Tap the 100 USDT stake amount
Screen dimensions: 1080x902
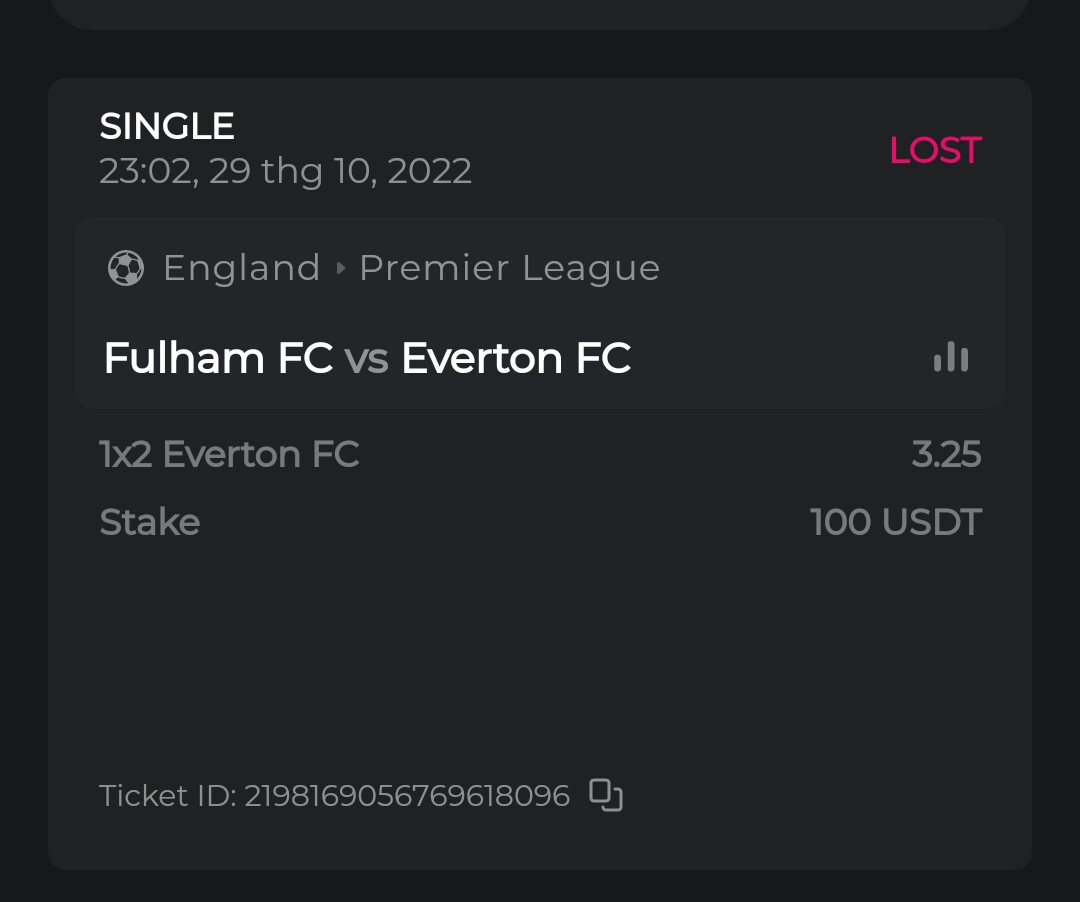click(x=896, y=522)
